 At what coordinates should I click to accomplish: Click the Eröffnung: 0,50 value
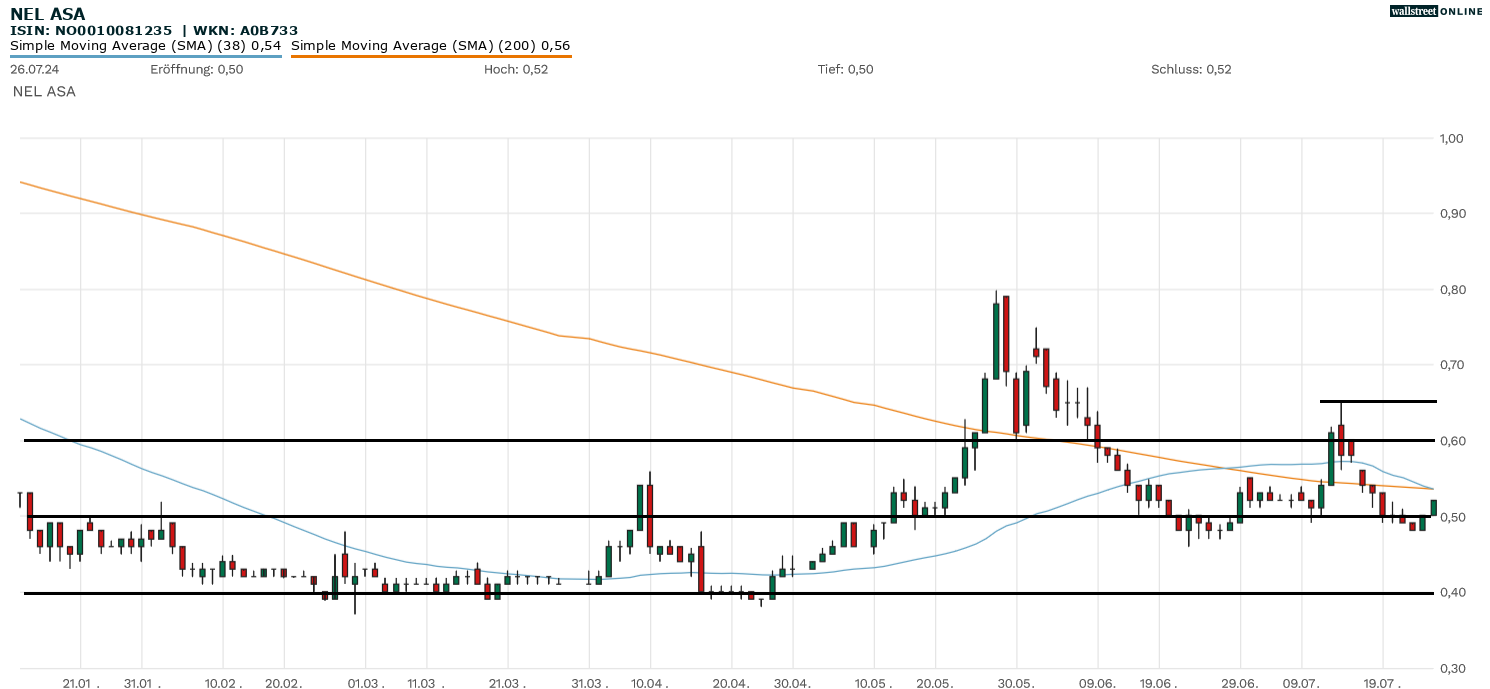197,70
